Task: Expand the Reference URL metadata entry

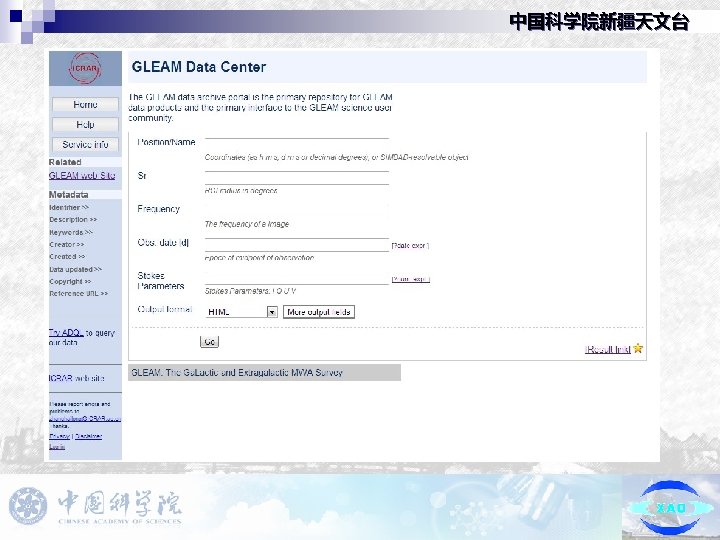Action: point(79,293)
